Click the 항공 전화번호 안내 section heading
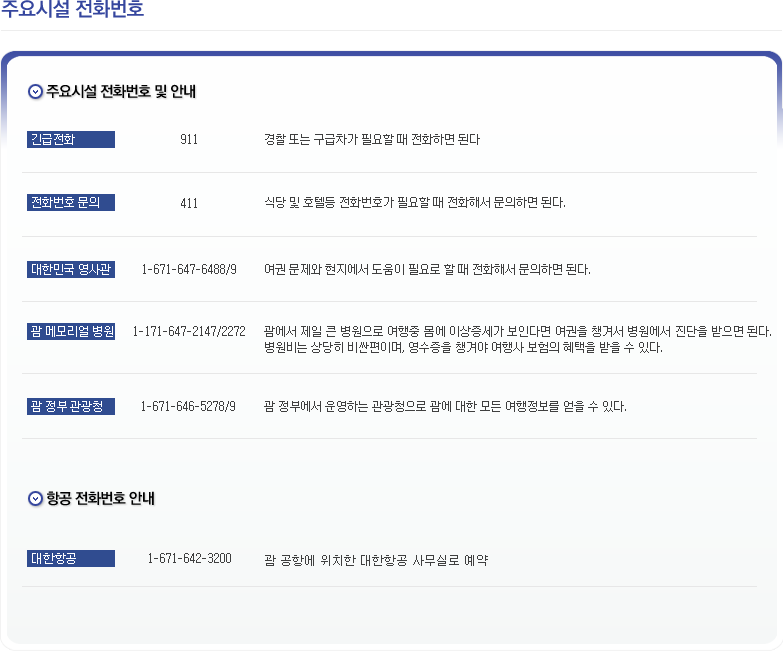 (101, 498)
